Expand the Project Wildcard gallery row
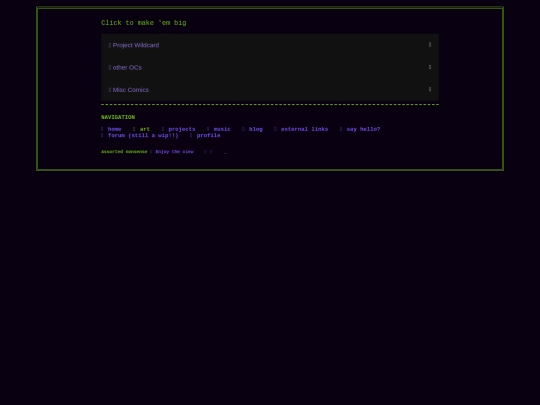Image resolution: width=540 pixels, height=405 pixels. [x=270, y=45]
